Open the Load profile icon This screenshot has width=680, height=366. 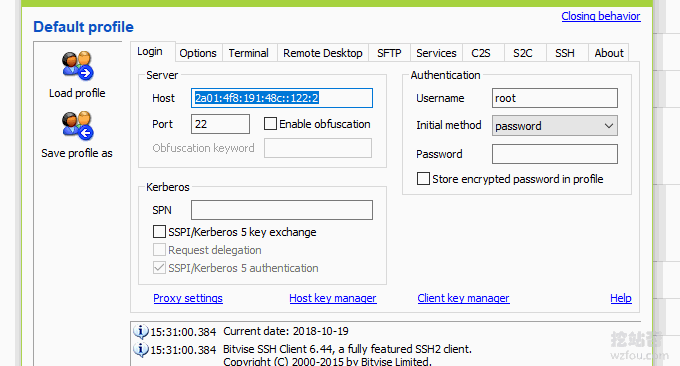[x=78, y=66]
